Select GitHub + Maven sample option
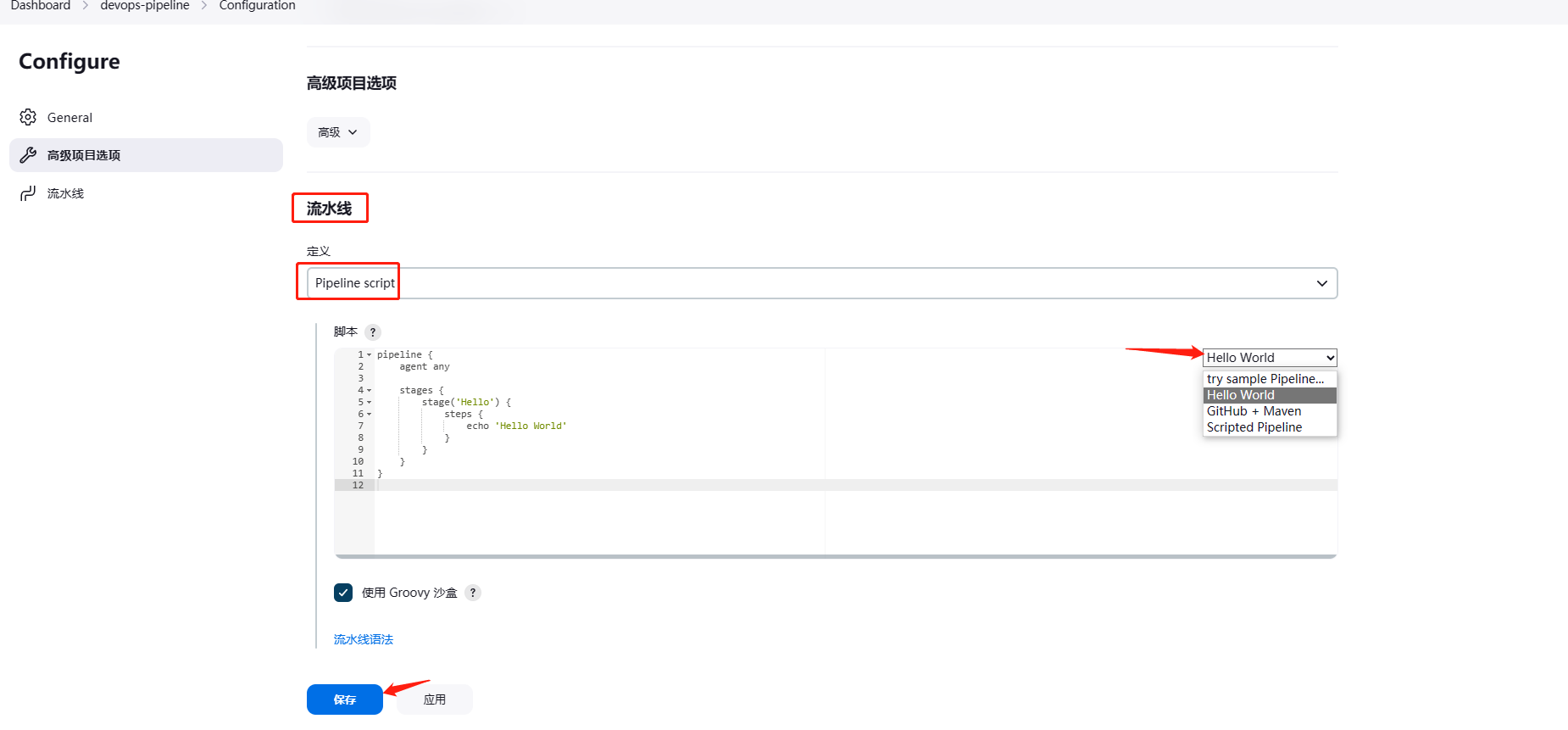The width and height of the screenshot is (1568, 730). pyautogui.click(x=1254, y=411)
